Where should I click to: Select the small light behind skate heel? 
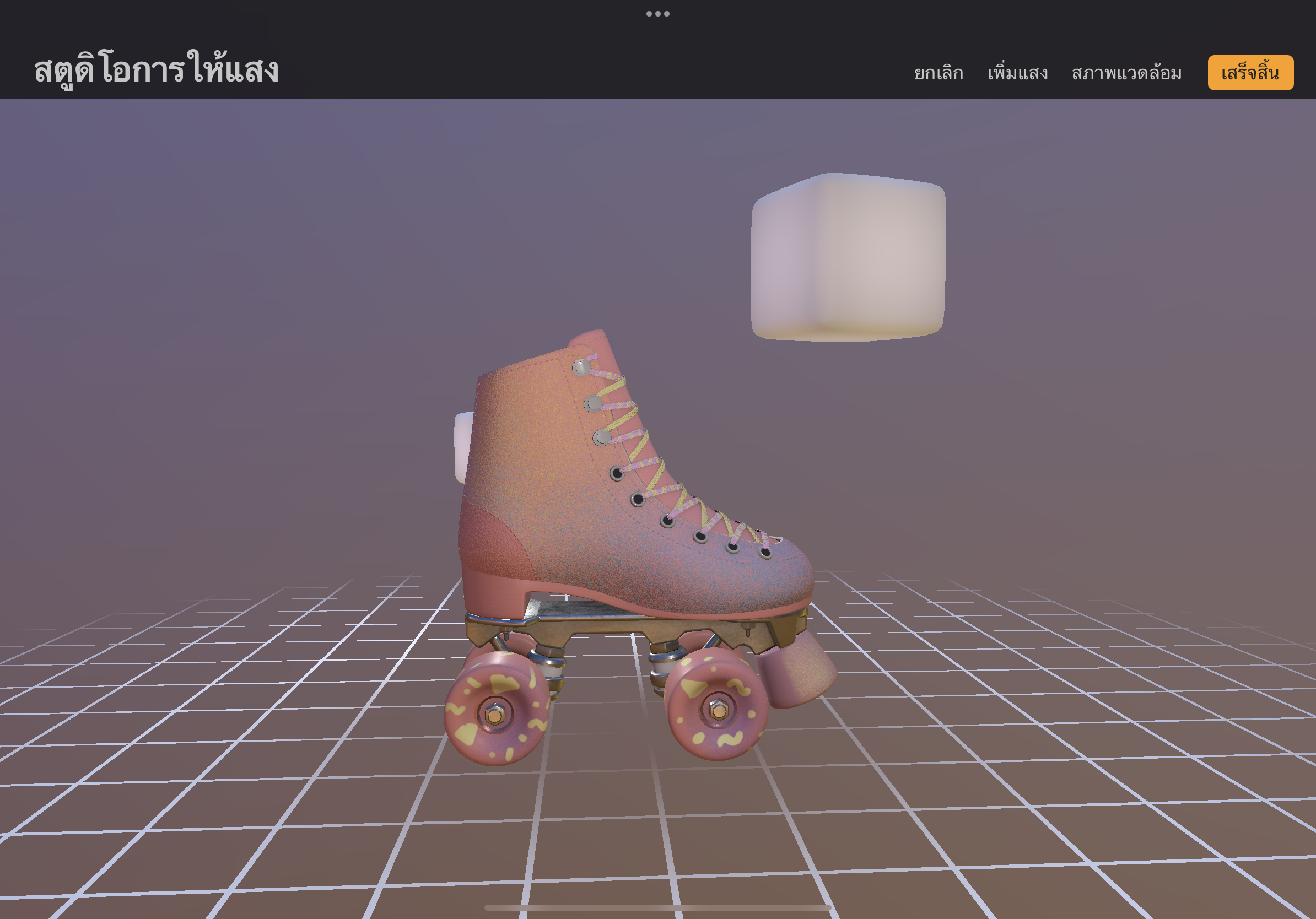(x=462, y=447)
